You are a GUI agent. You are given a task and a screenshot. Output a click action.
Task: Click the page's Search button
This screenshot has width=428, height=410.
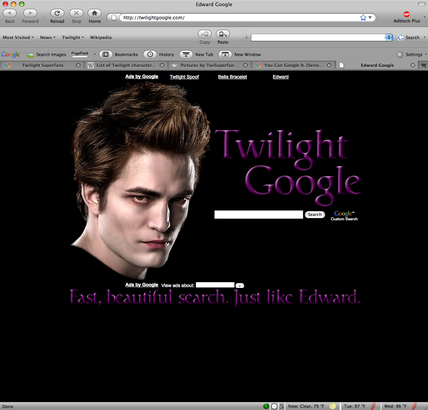point(315,215)
